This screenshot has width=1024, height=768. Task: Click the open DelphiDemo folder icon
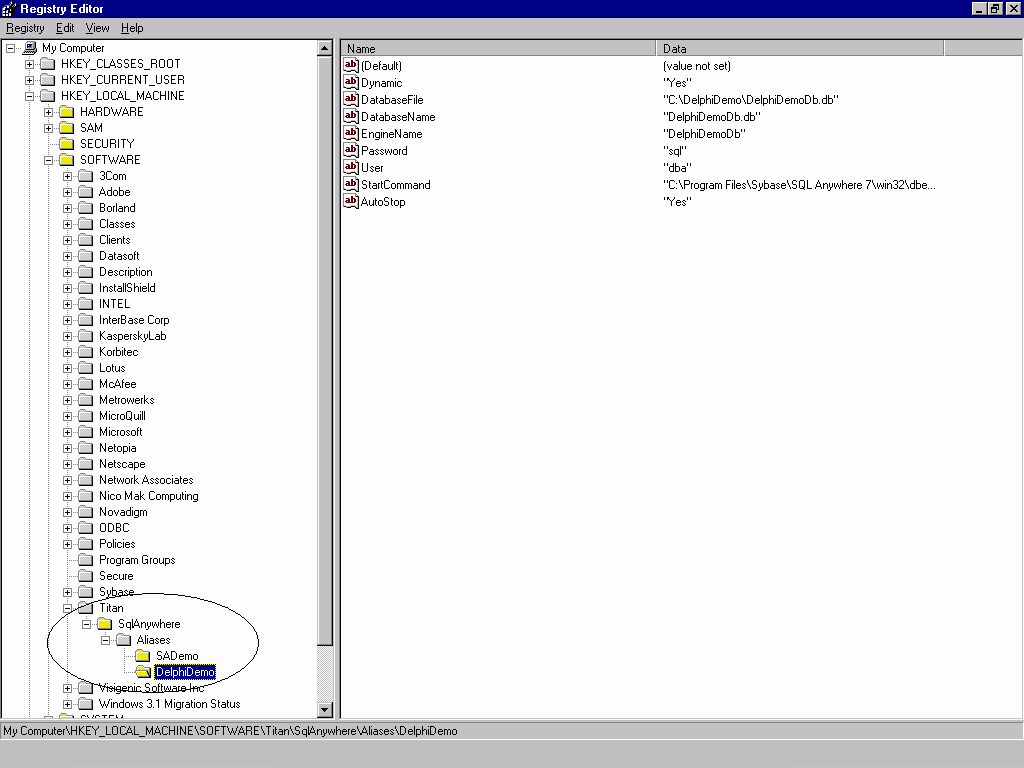[x=143, y=672]
